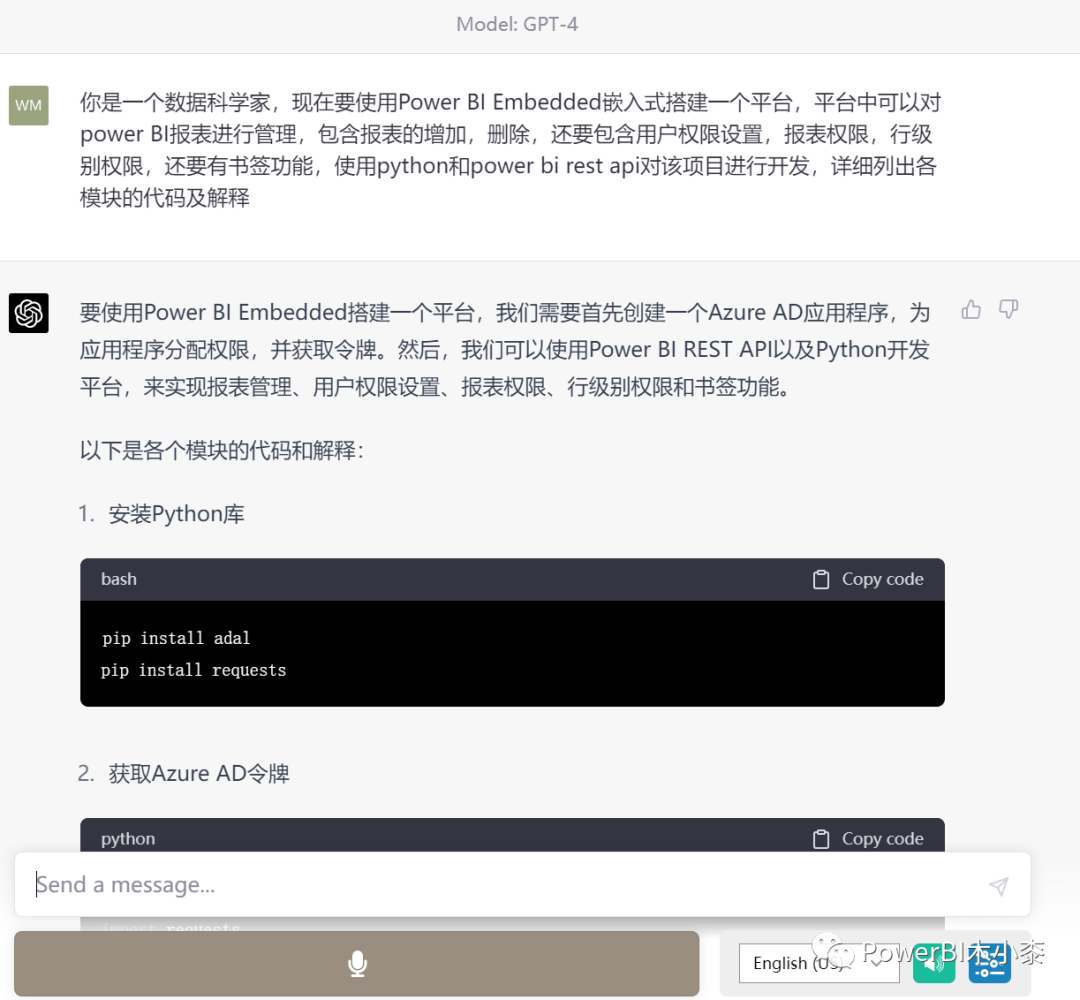Copy code from the bash block
Image resolution: width=1080 pixels, height=1000 pixels.
coord(869,579)
